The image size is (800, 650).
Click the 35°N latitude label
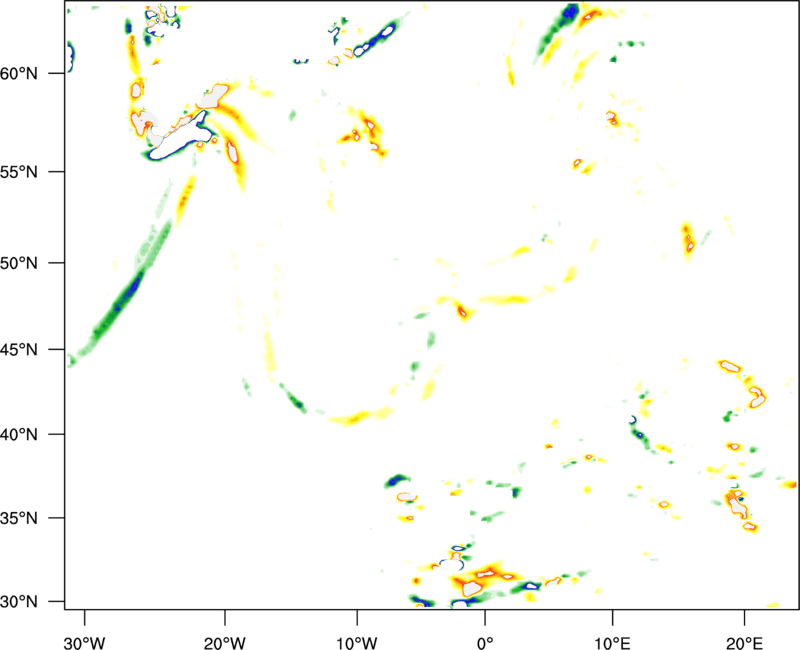[x=19, y=518]
